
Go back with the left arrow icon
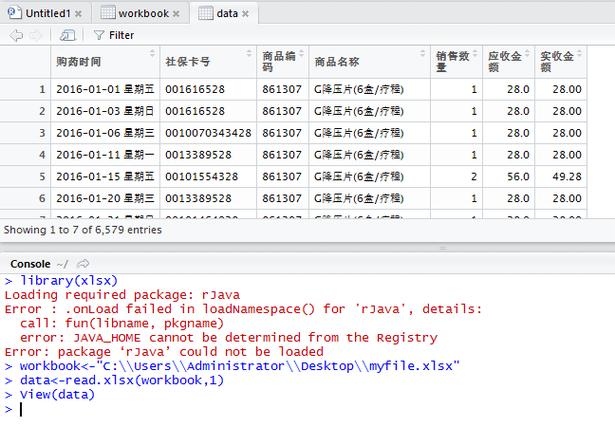[x=16, y=35]
